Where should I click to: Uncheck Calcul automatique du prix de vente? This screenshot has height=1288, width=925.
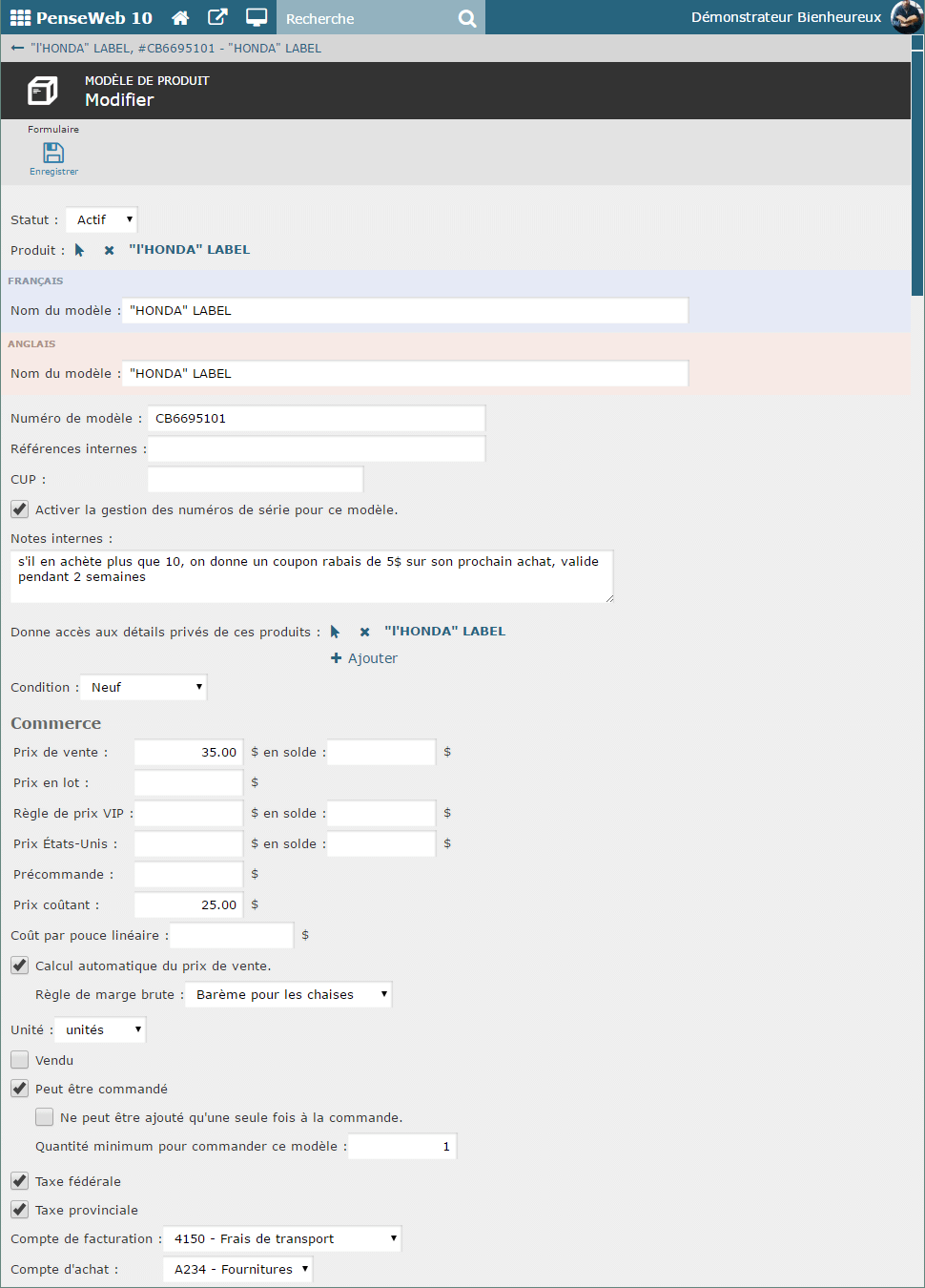tap(20, 966)
